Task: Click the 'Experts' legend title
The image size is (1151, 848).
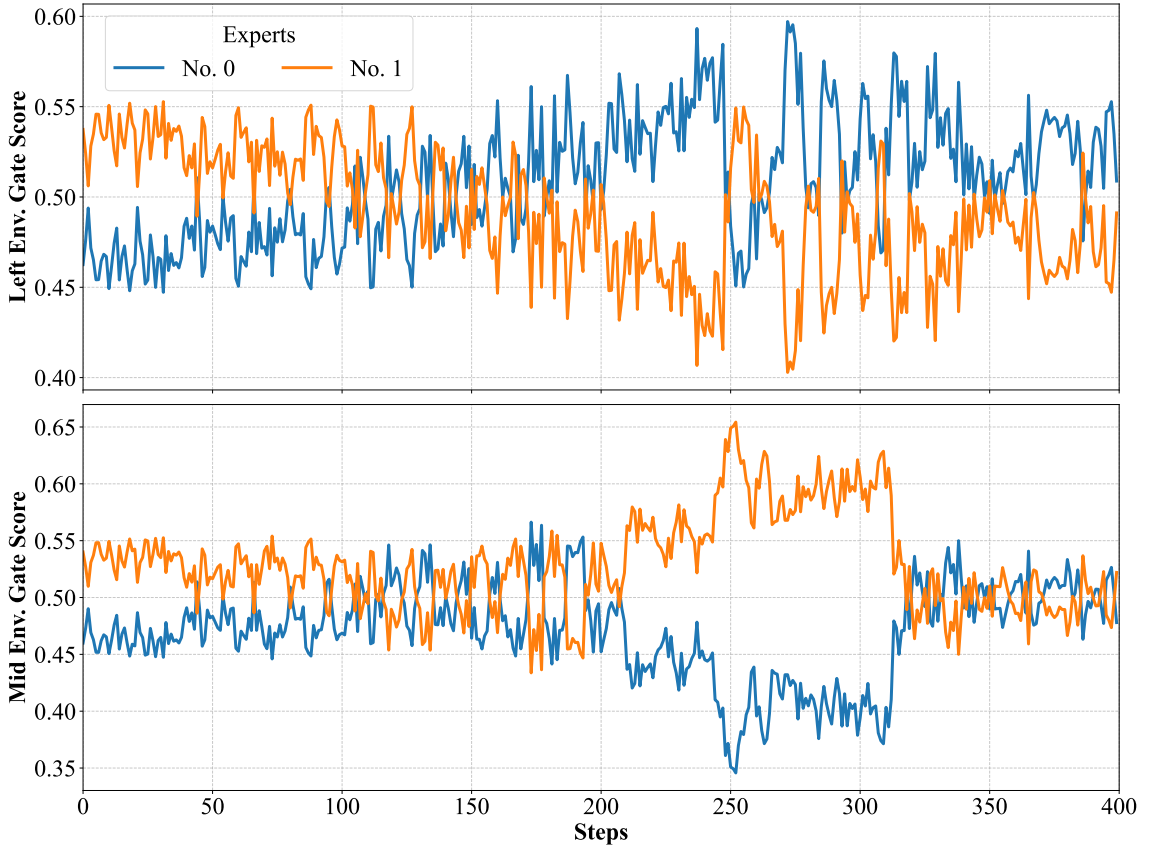Action: pyautogui.click(x=258, y=36)
